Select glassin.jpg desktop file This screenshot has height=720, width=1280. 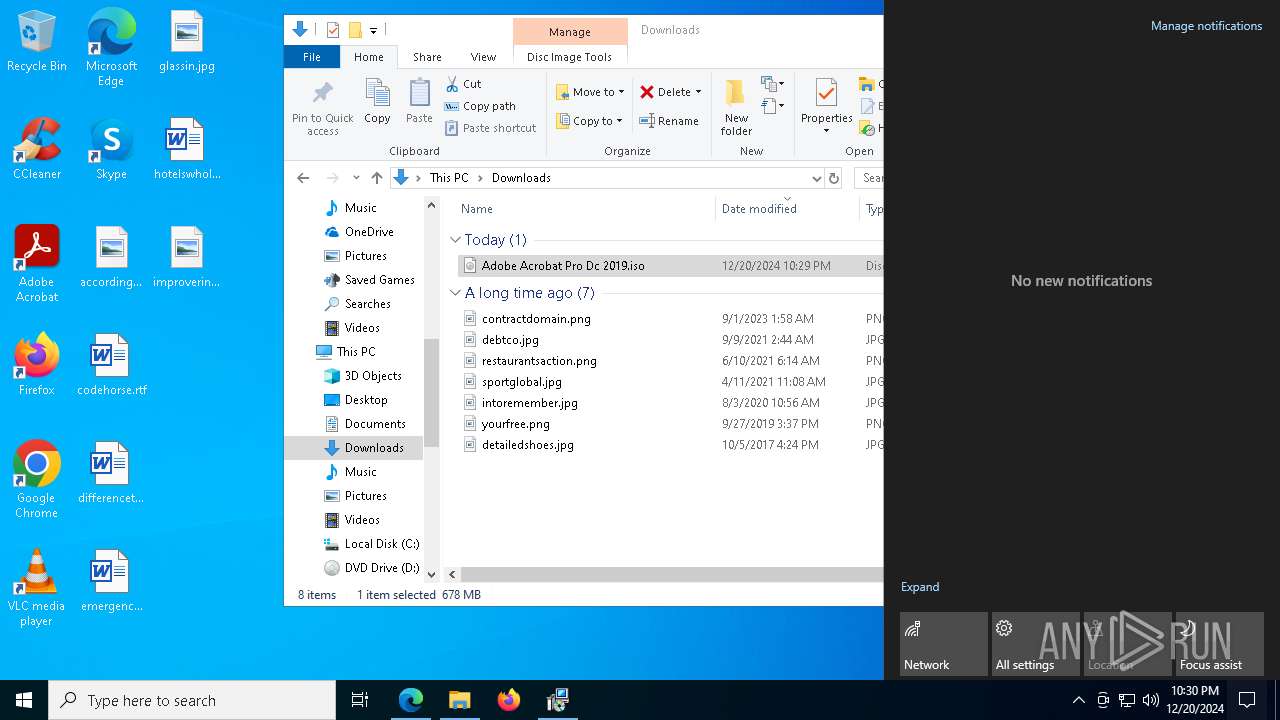pyautogui.click(x=187, y=43)
